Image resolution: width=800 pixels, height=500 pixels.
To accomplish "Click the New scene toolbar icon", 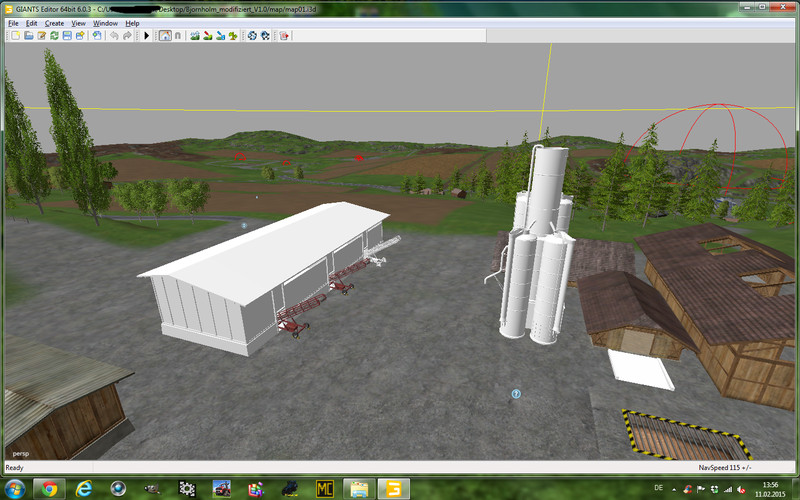I will coord(14,36).
